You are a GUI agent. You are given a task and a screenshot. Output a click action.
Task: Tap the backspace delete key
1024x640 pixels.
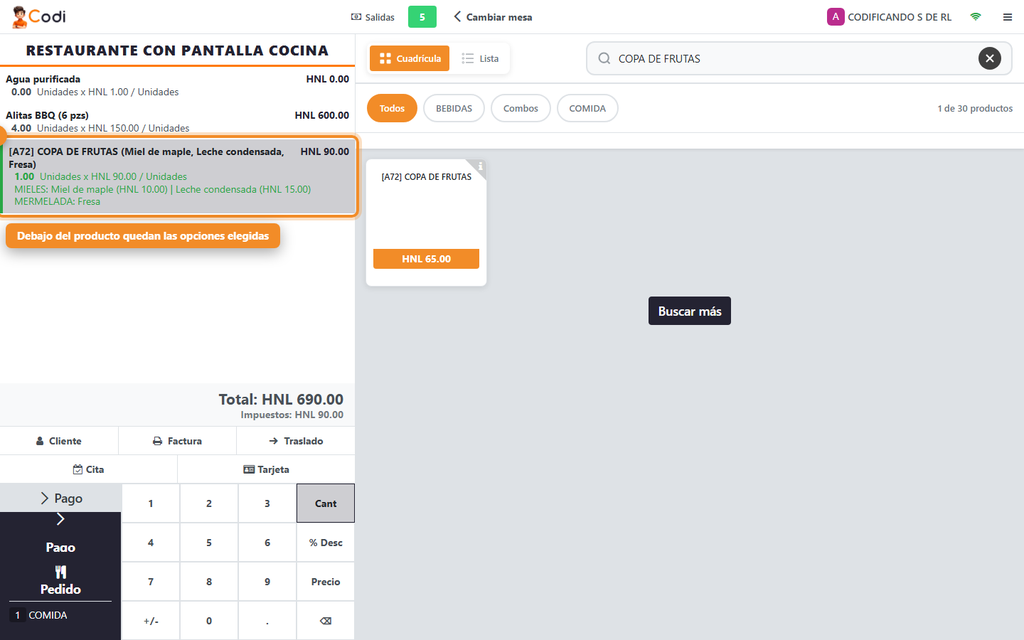tap(325, 620)
